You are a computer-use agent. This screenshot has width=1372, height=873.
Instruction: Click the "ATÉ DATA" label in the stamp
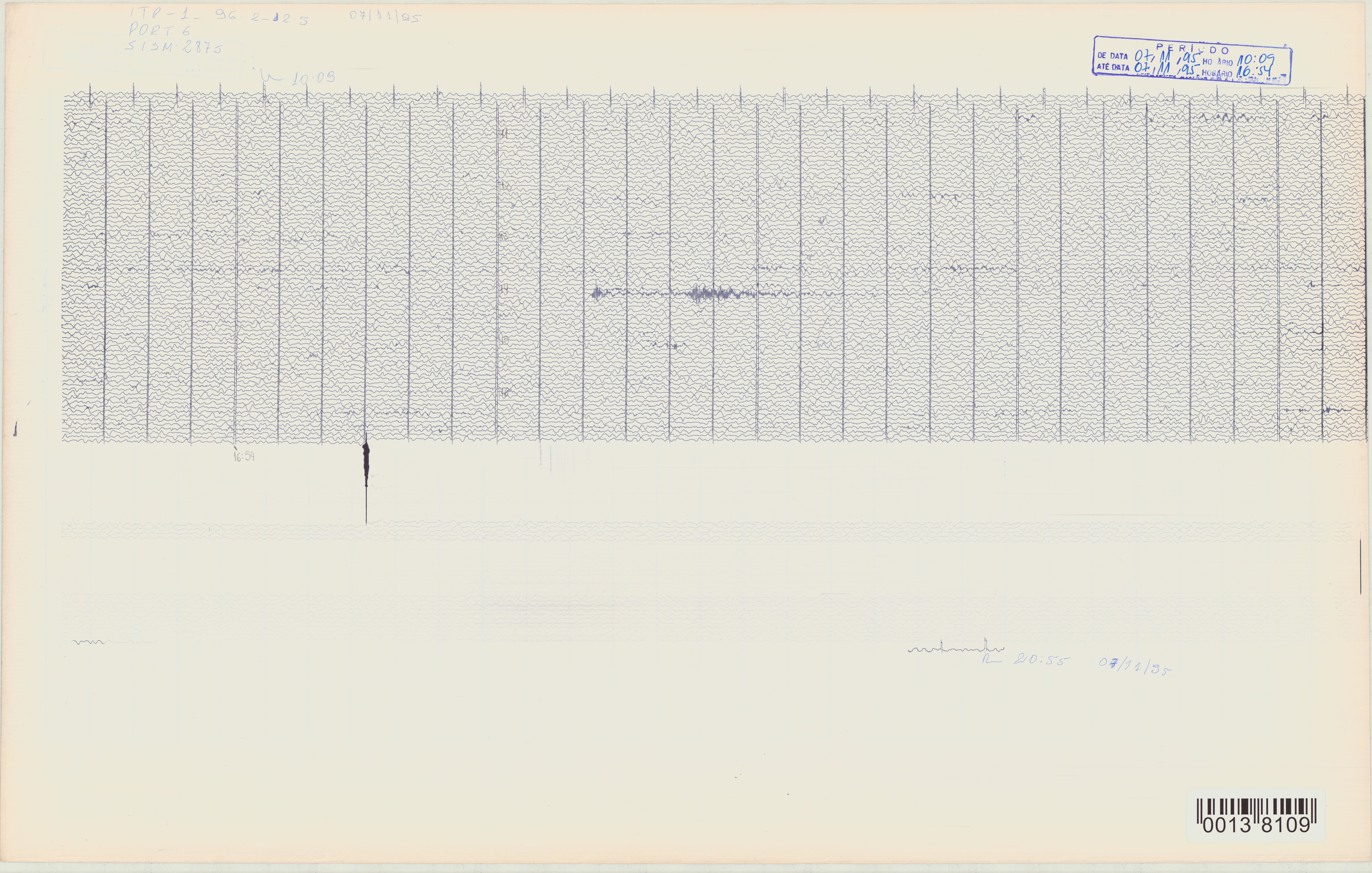coord(1113,67)
